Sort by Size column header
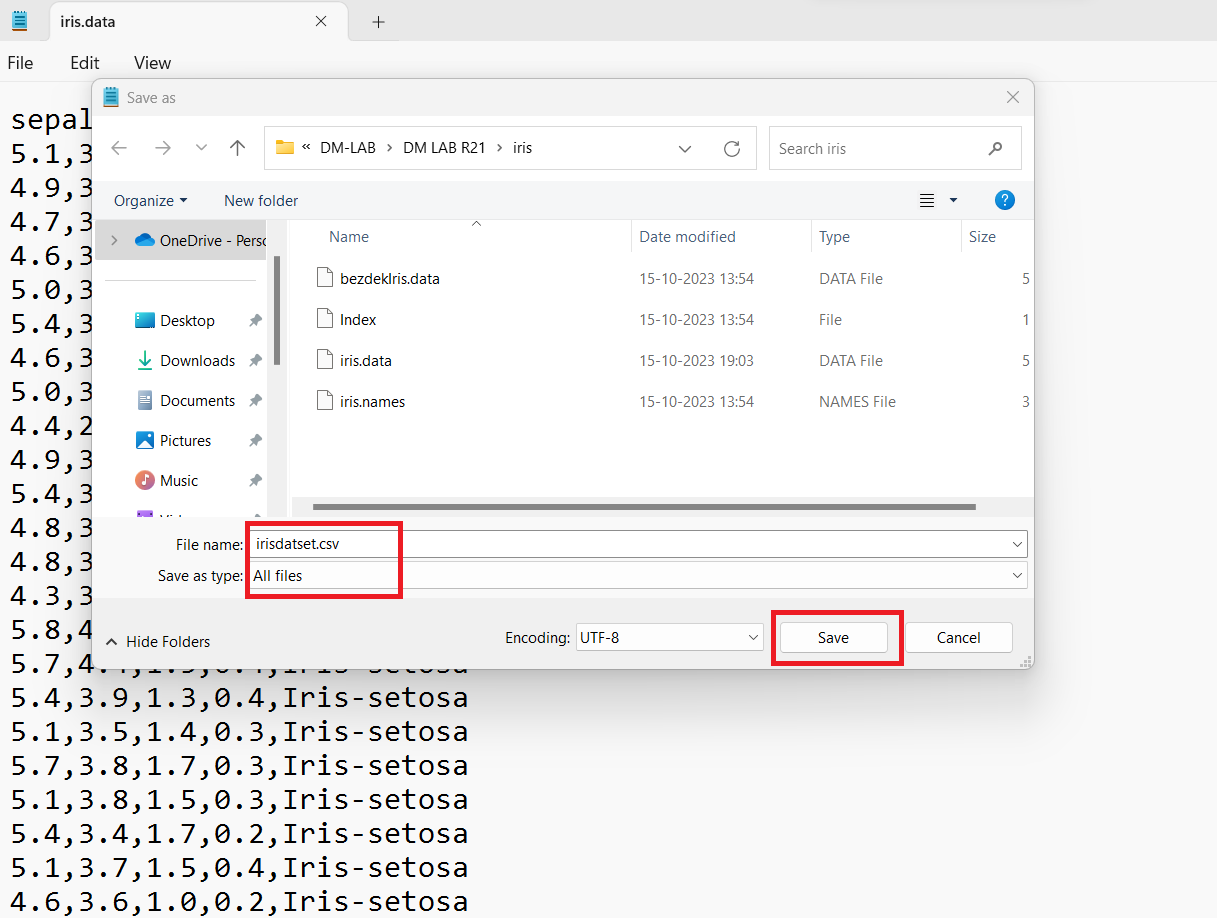This screenshot has height=918, width=1217. tap(982, 237)
